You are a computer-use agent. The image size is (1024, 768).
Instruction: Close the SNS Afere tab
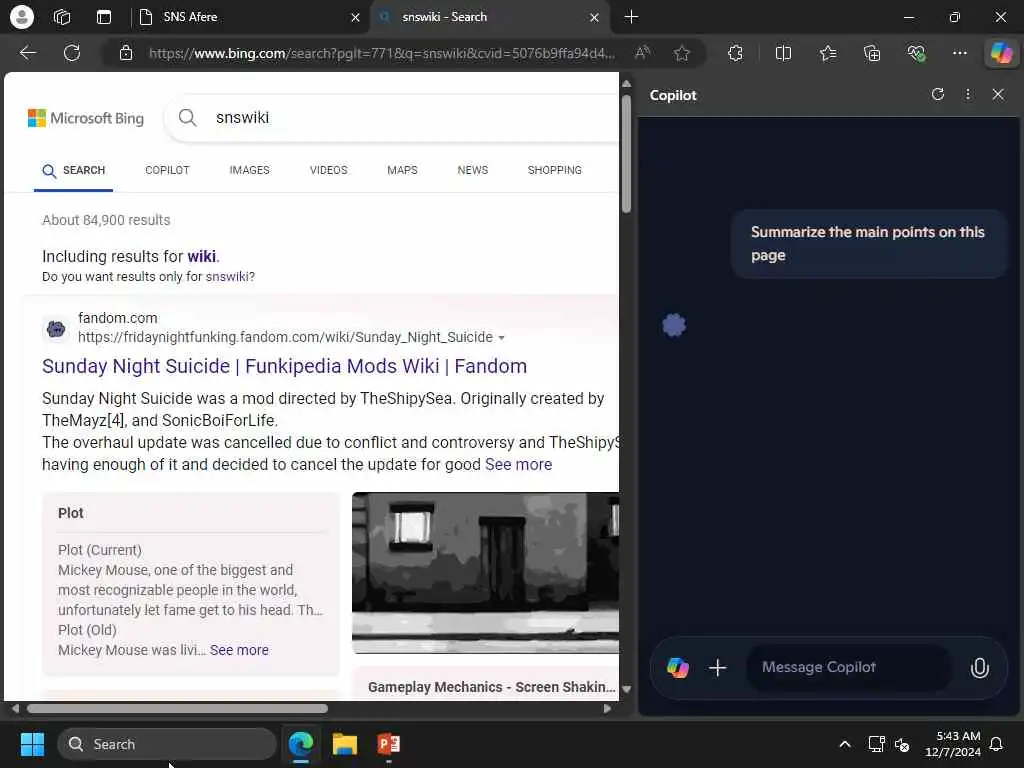click(x=355, y=18)
